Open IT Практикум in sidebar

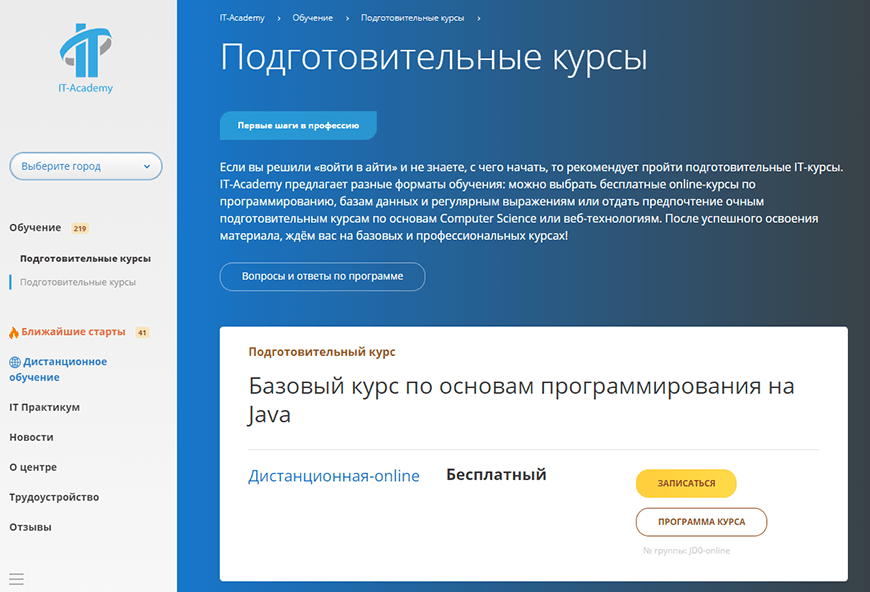44,407
